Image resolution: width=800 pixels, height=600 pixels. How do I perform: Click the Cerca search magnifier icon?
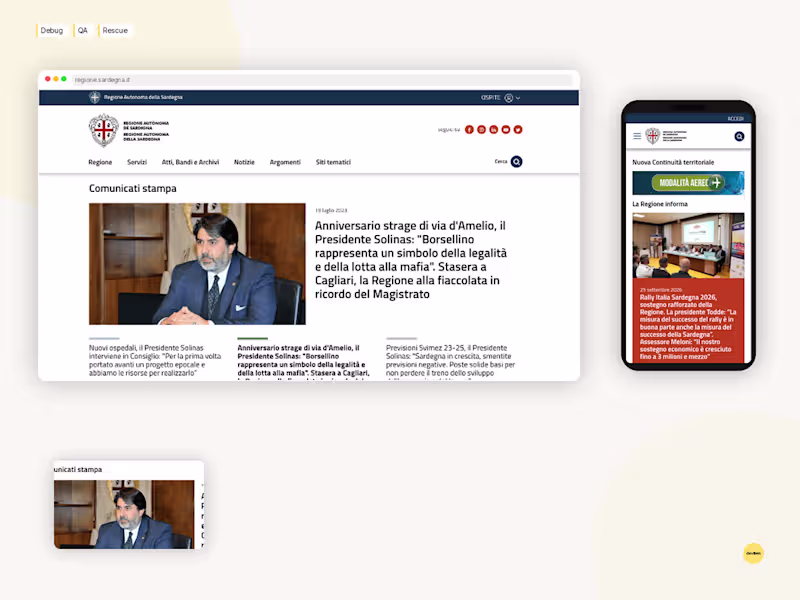coord(516,162)
